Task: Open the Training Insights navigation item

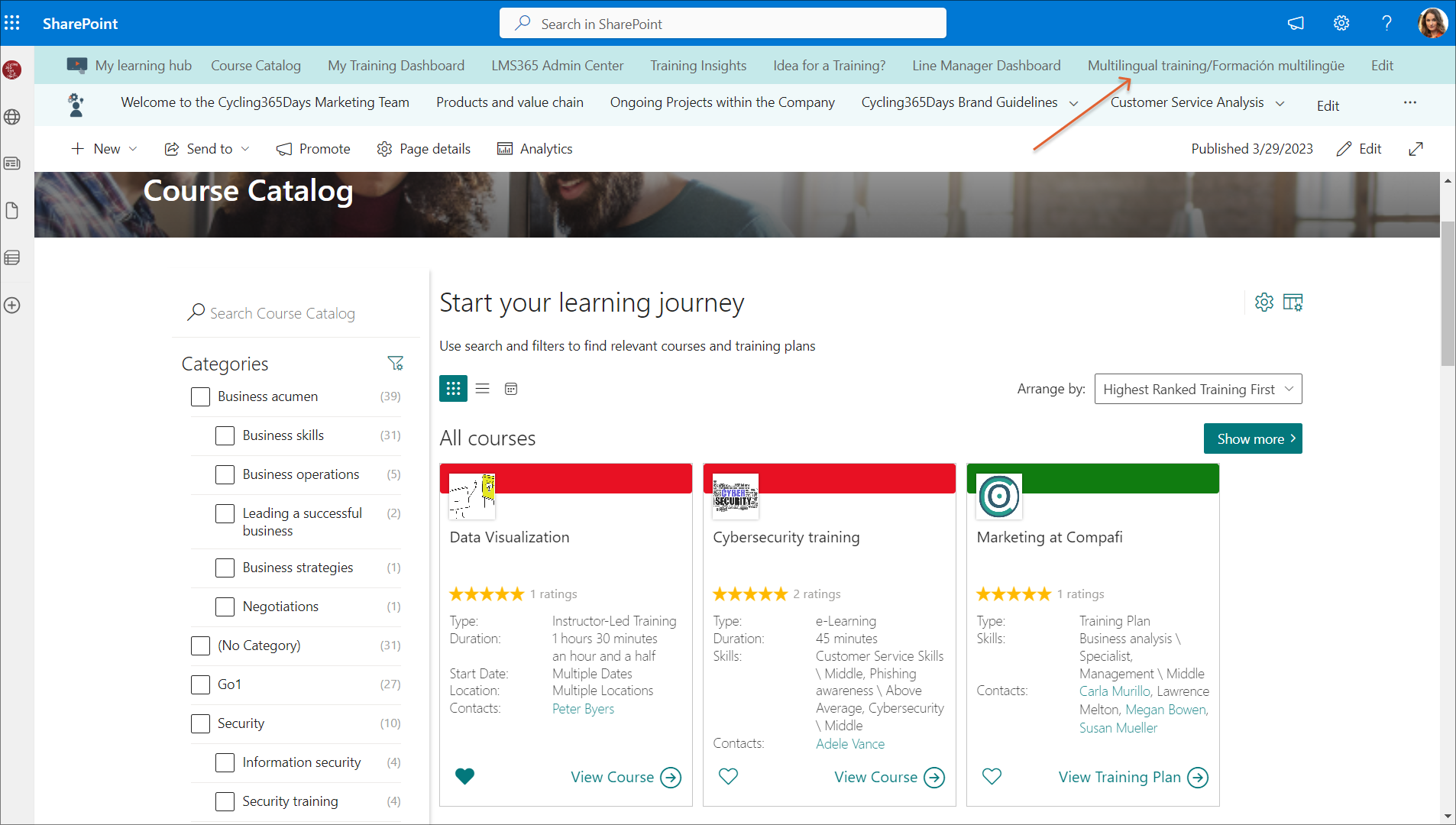Action: (x=697, y=66)
